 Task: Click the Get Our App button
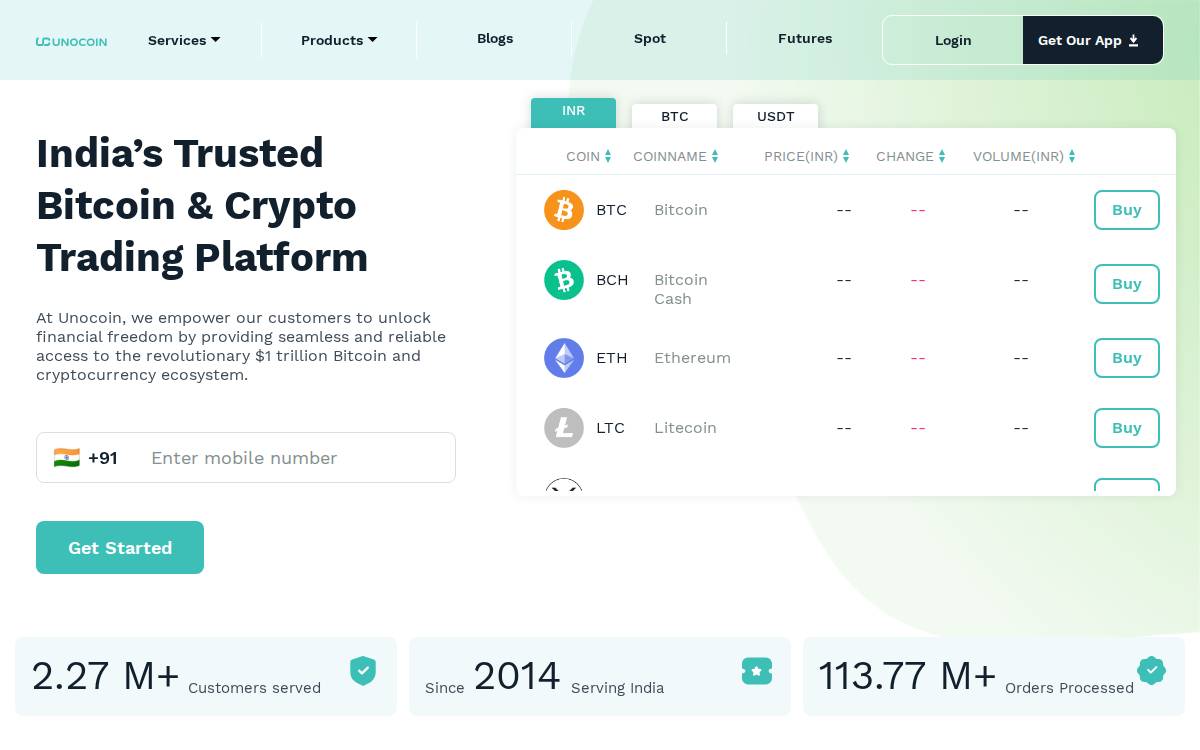[1093, 40]
